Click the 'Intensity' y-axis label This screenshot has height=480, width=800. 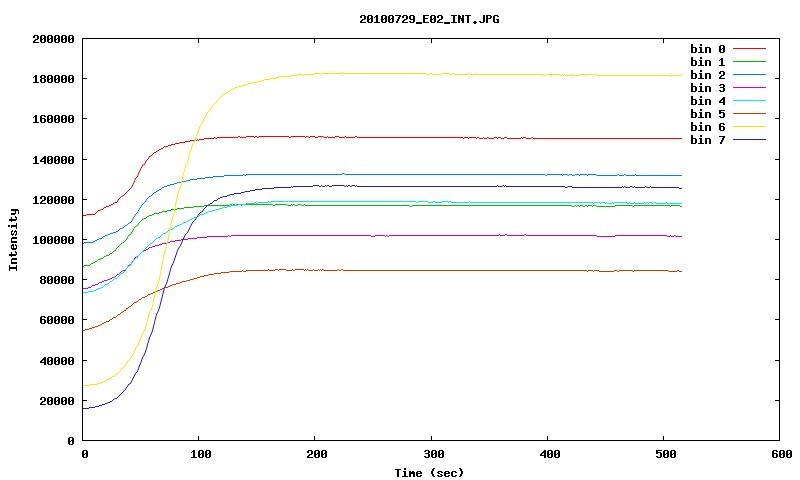(13, 240)
